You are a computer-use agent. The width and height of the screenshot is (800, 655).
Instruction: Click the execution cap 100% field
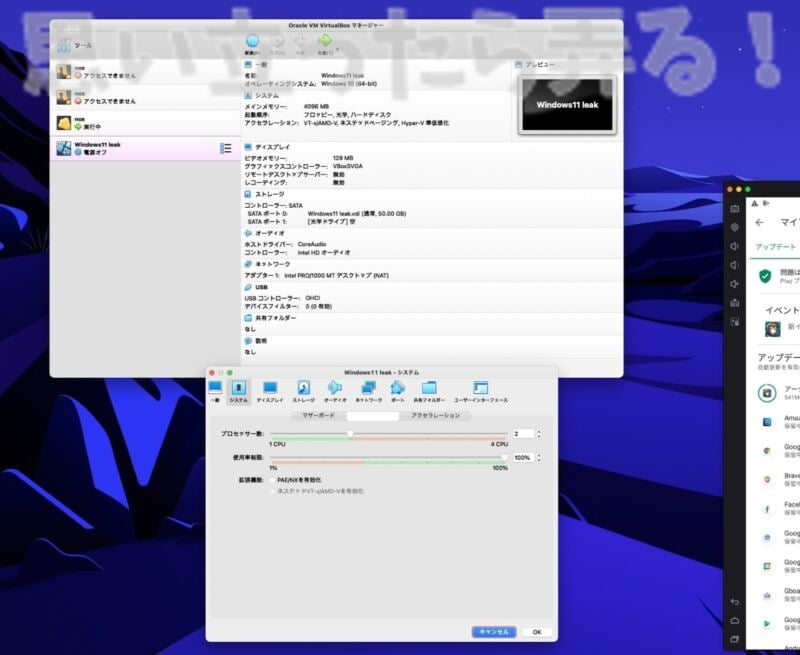pos(522,458)
